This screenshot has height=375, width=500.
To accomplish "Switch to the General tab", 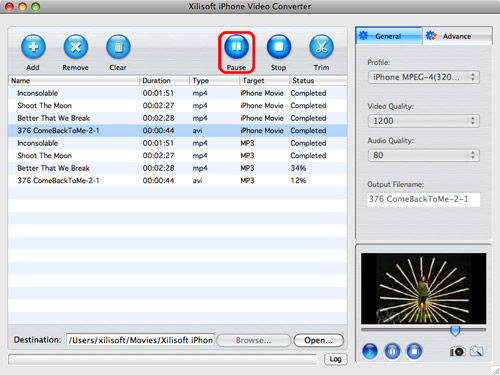I will [389, 36].
